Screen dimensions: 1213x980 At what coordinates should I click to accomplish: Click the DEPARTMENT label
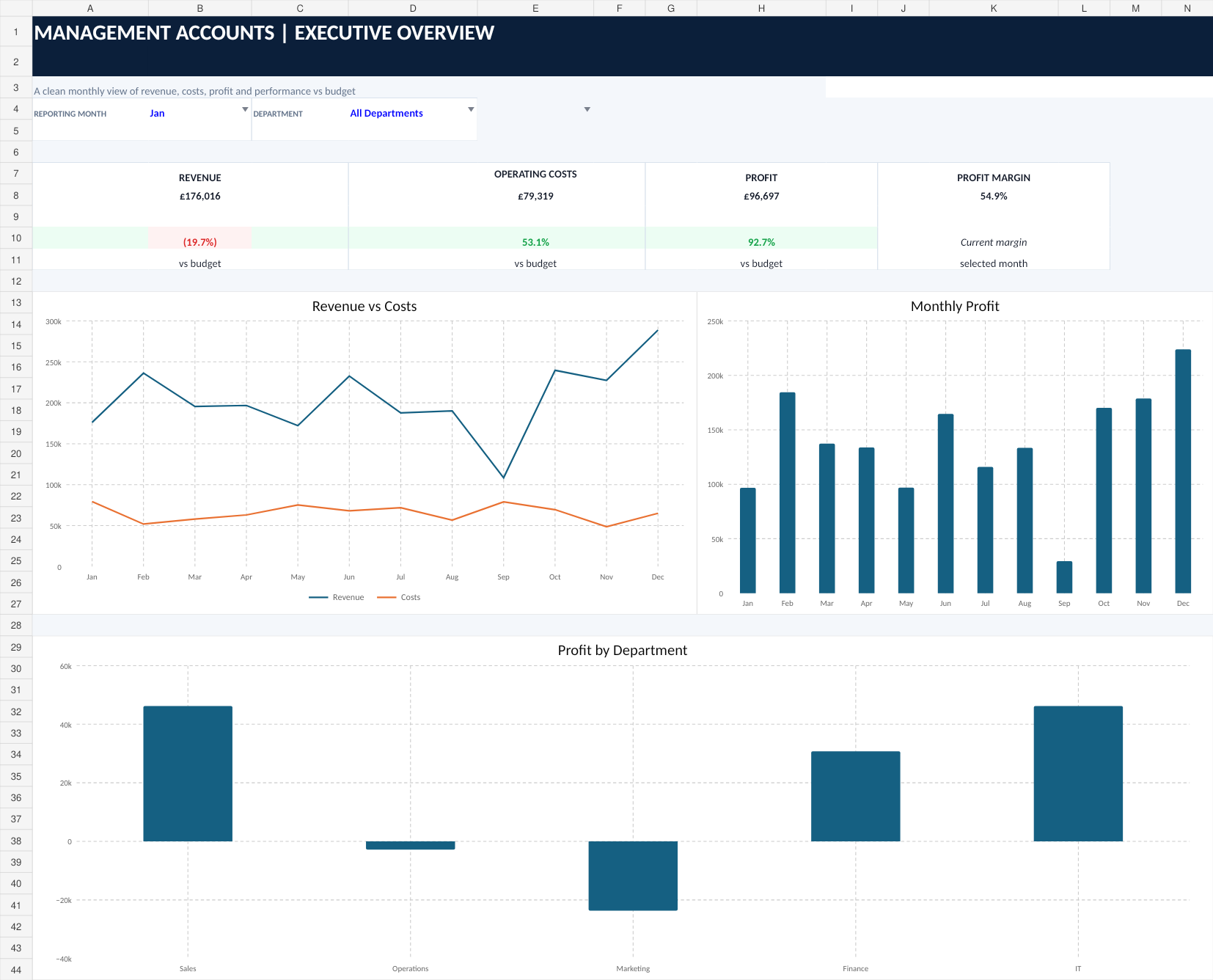click(278, 114)
